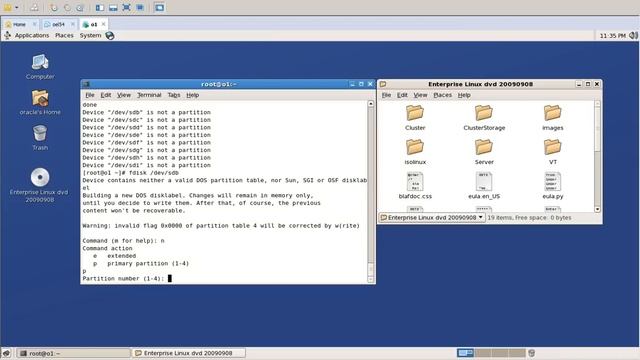Close the oel54 tab
The width and height of the screenshot is (640, 360).
[73, 24]
